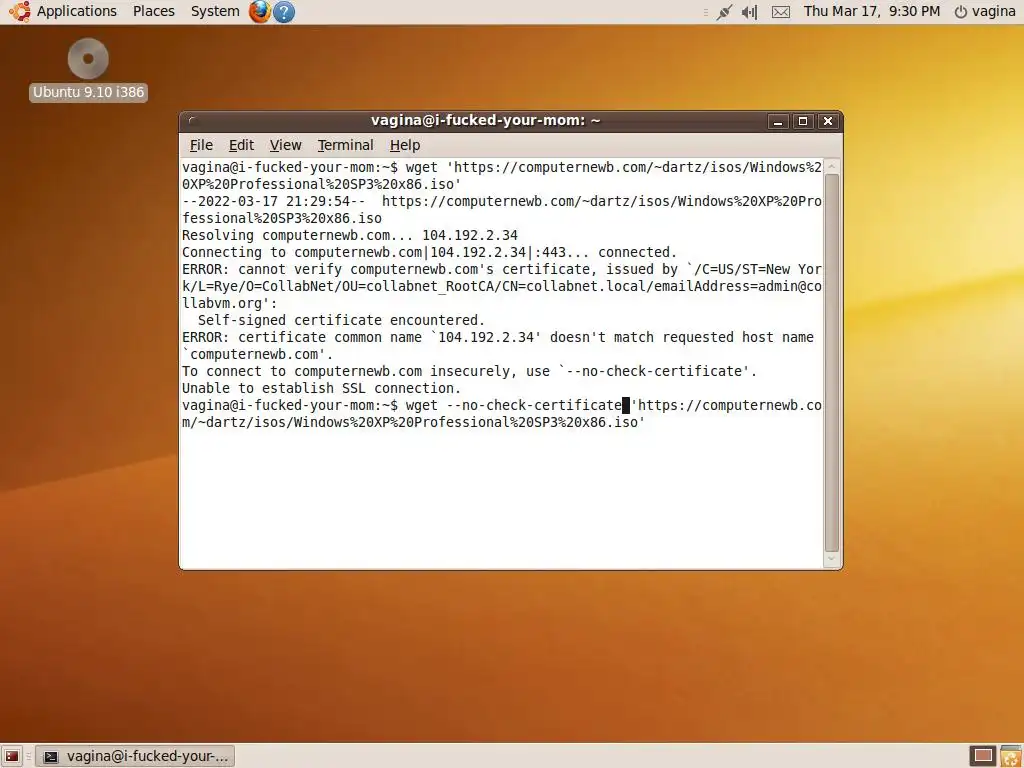Open the terminal Help menu
Image resolution: width=1024 pixels, height=768 pixels.
[405, 145]
